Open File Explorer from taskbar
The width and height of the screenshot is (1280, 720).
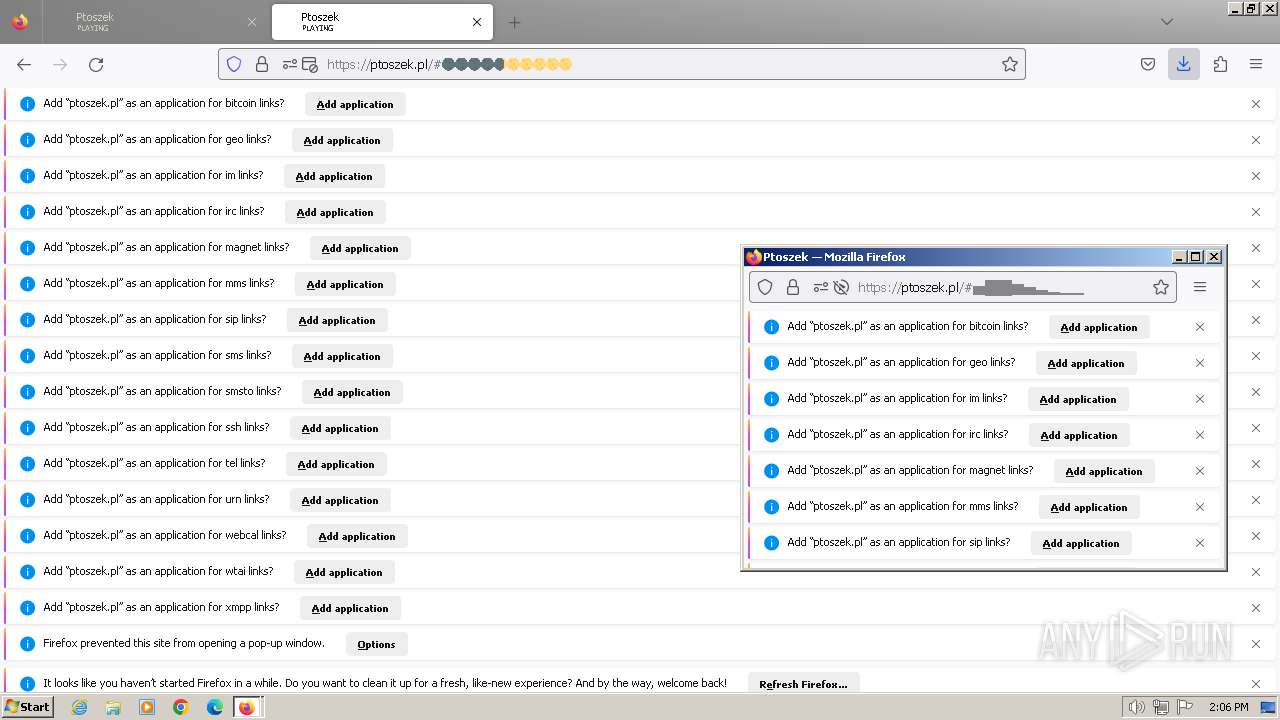(113, 707)
